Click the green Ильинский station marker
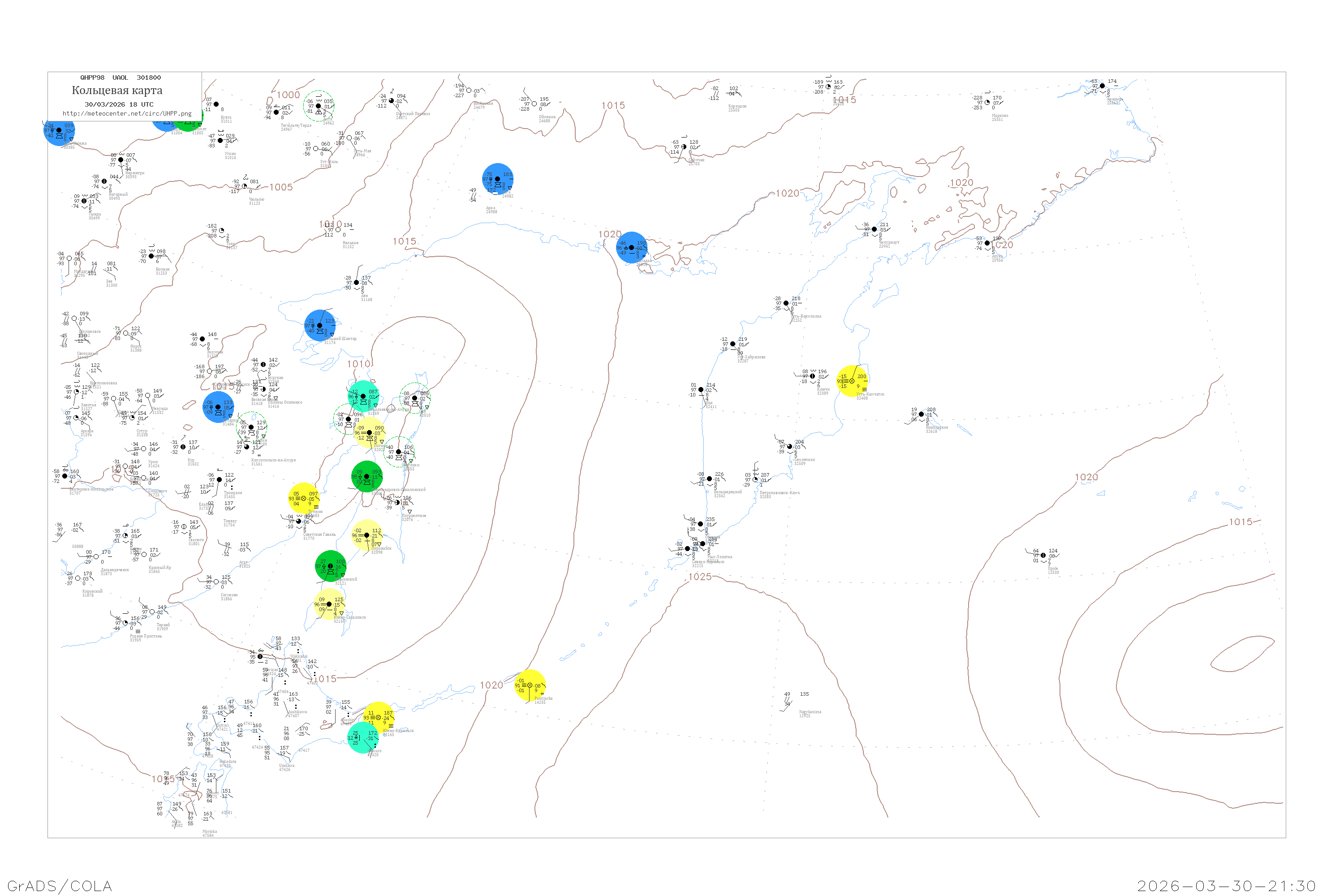The image size is (1344, 896). point(330,566)
